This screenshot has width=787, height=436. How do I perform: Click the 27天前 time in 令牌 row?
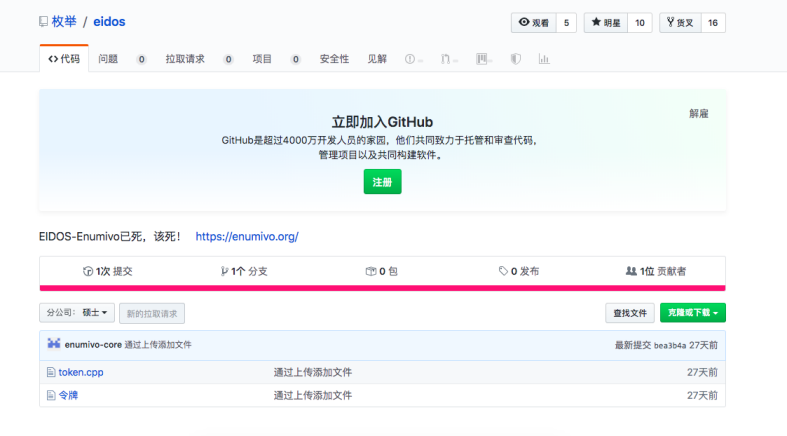[x=702, y=395]
